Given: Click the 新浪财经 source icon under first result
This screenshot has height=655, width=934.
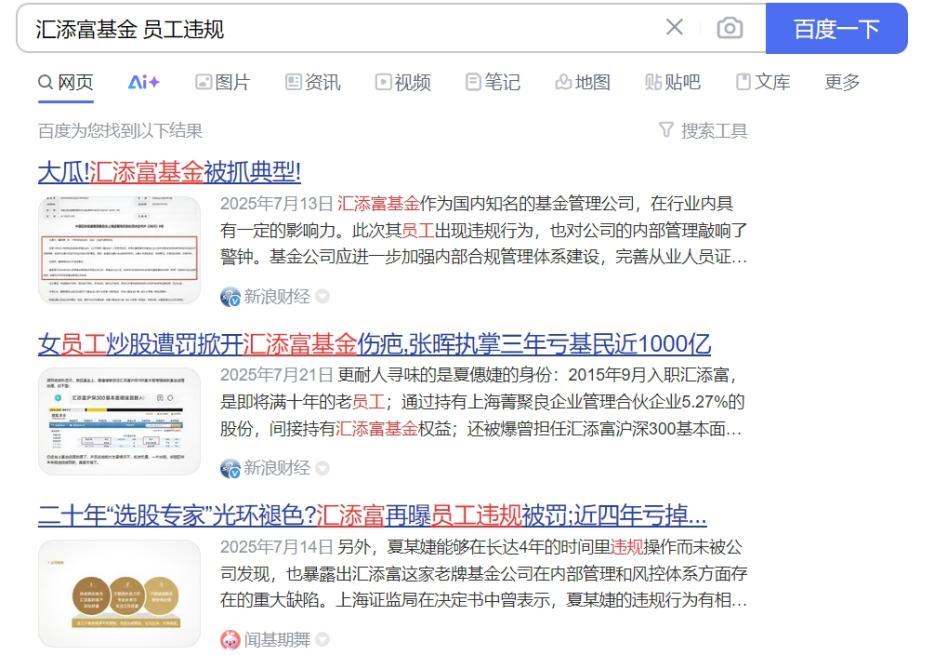Looking at the screenshot, I should 230,296.
